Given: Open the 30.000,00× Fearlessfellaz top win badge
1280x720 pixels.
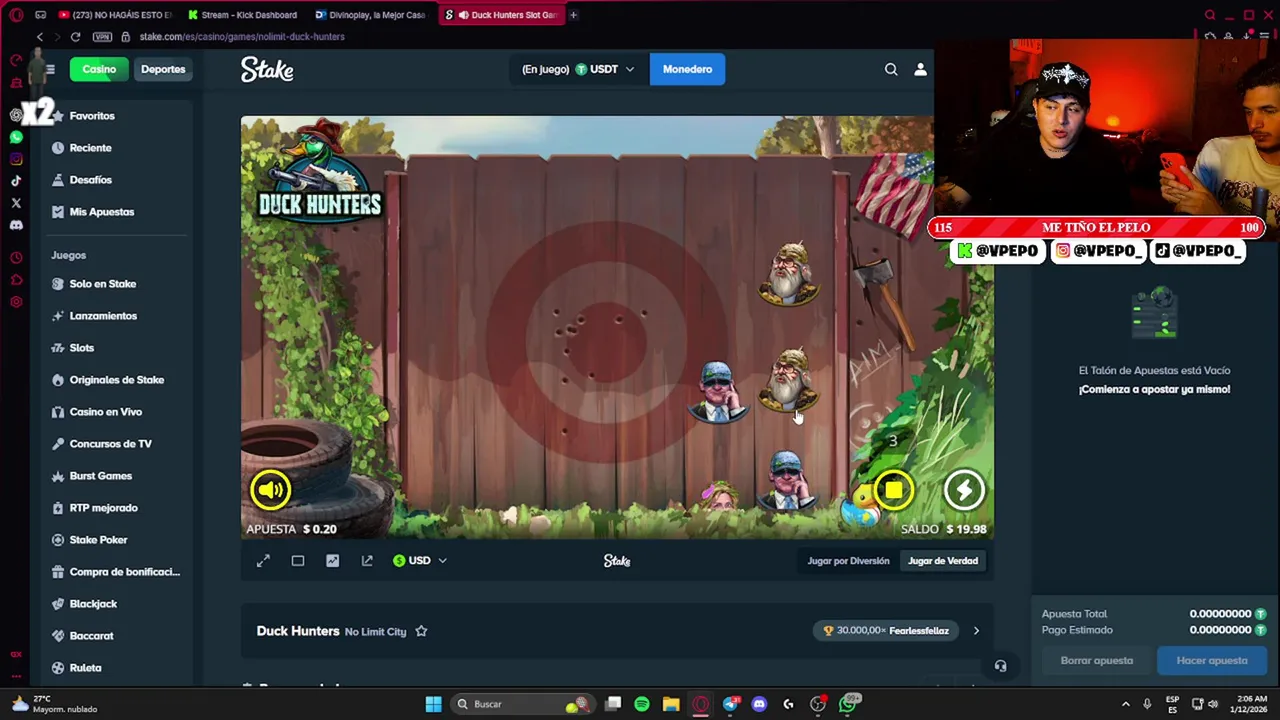Looking at the screenshot, I should (887, 631).
